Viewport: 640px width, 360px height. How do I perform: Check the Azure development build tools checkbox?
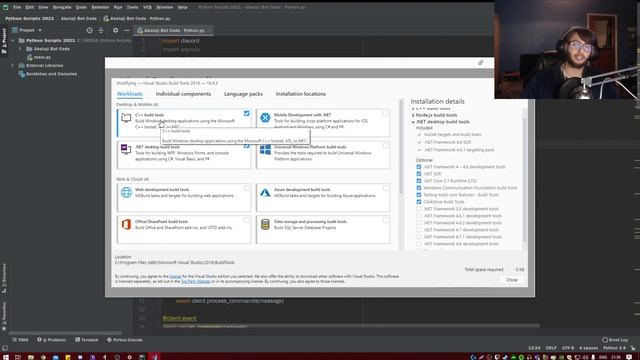[x=385, y=188]
